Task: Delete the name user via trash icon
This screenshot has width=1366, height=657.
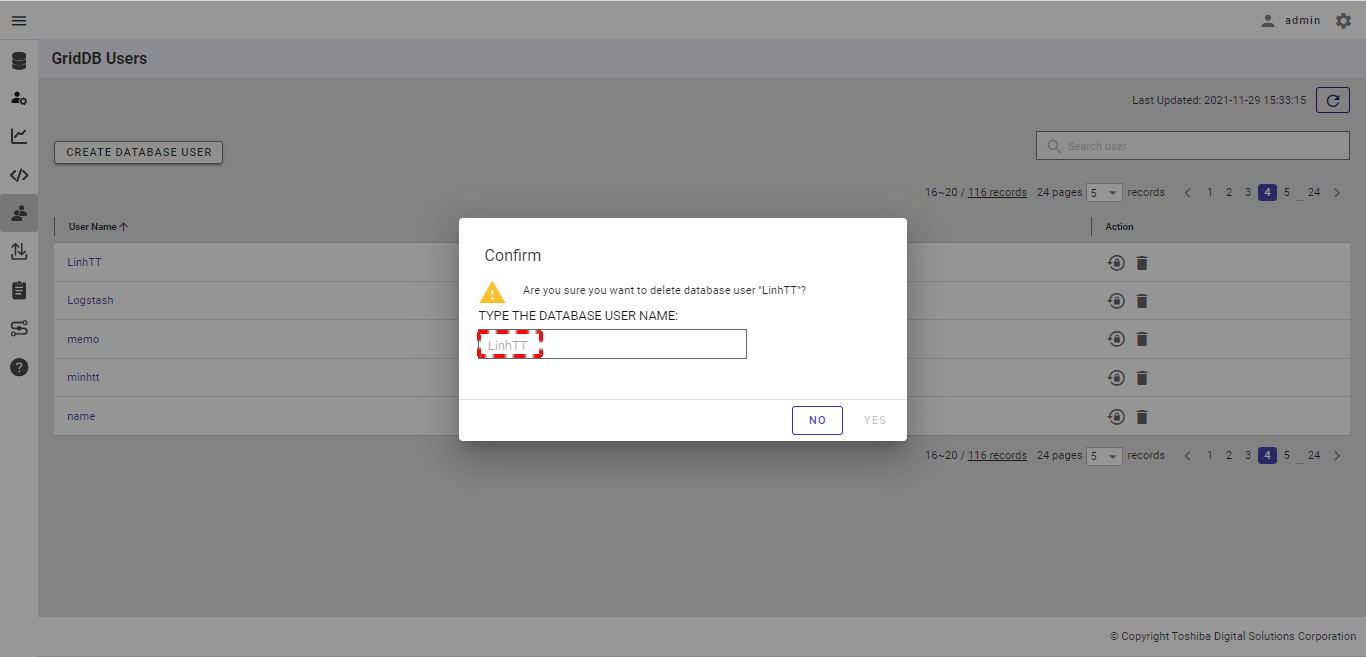Action: click(x=1142, y=417)
